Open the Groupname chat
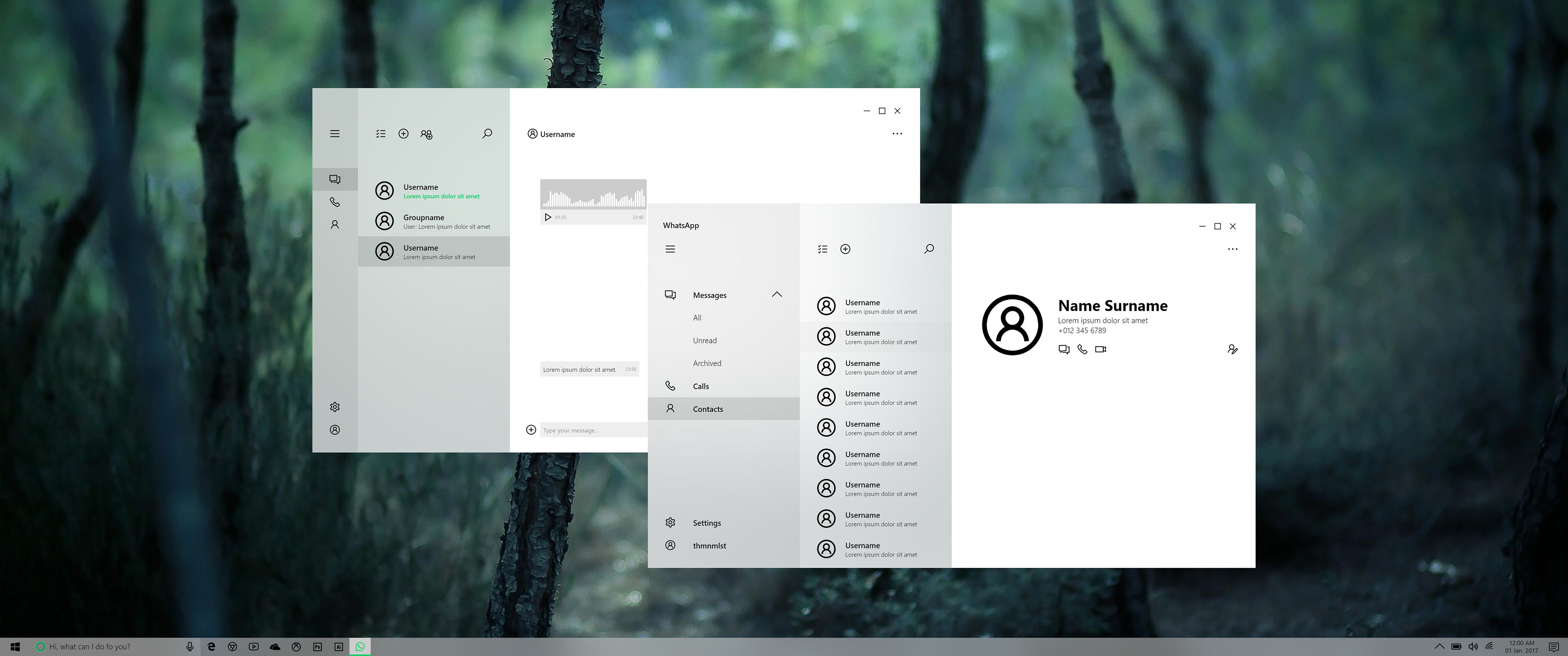The height and width of the screenshot is (656, 1568). (434, 222)
